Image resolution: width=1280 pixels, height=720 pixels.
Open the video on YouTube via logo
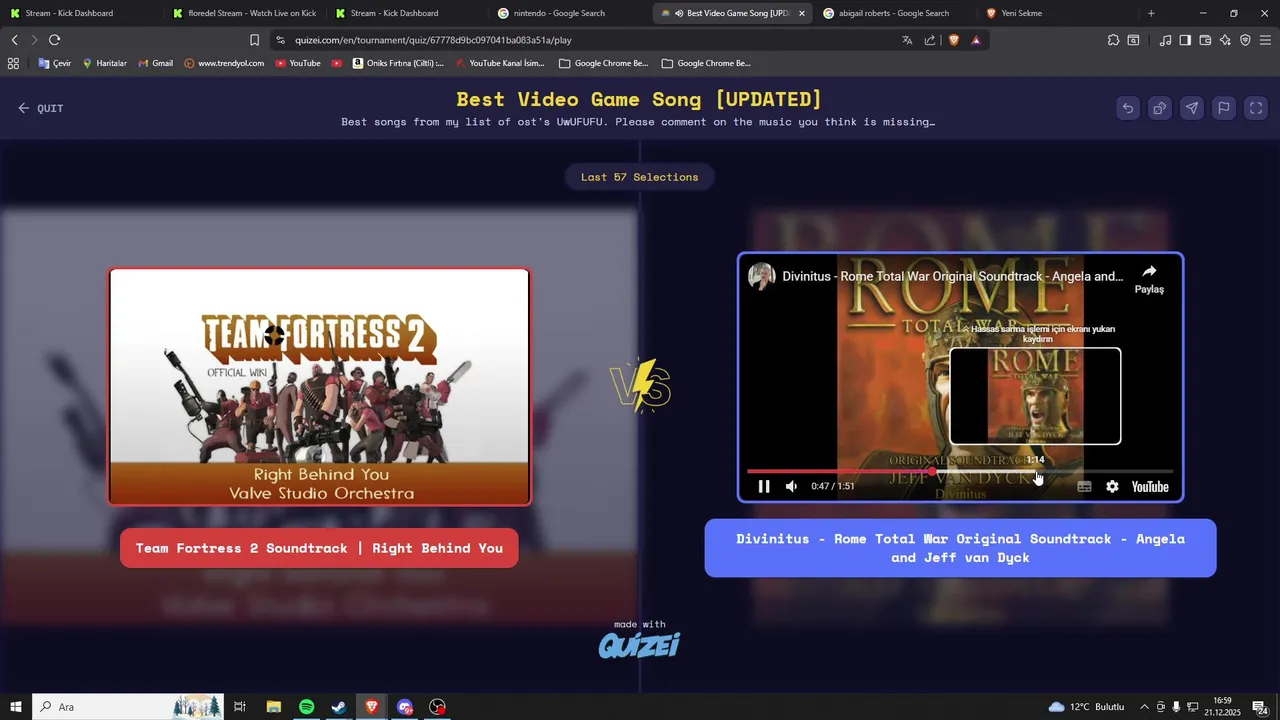(1150, 487)
